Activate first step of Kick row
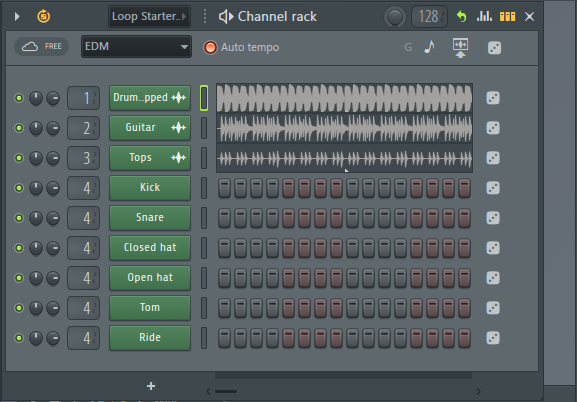Viewport: 577px width, 402px height. (x=224, y=188)
